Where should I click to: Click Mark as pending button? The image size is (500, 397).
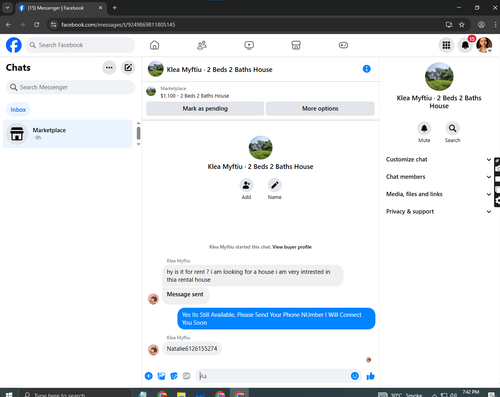(x=205, y=109)
